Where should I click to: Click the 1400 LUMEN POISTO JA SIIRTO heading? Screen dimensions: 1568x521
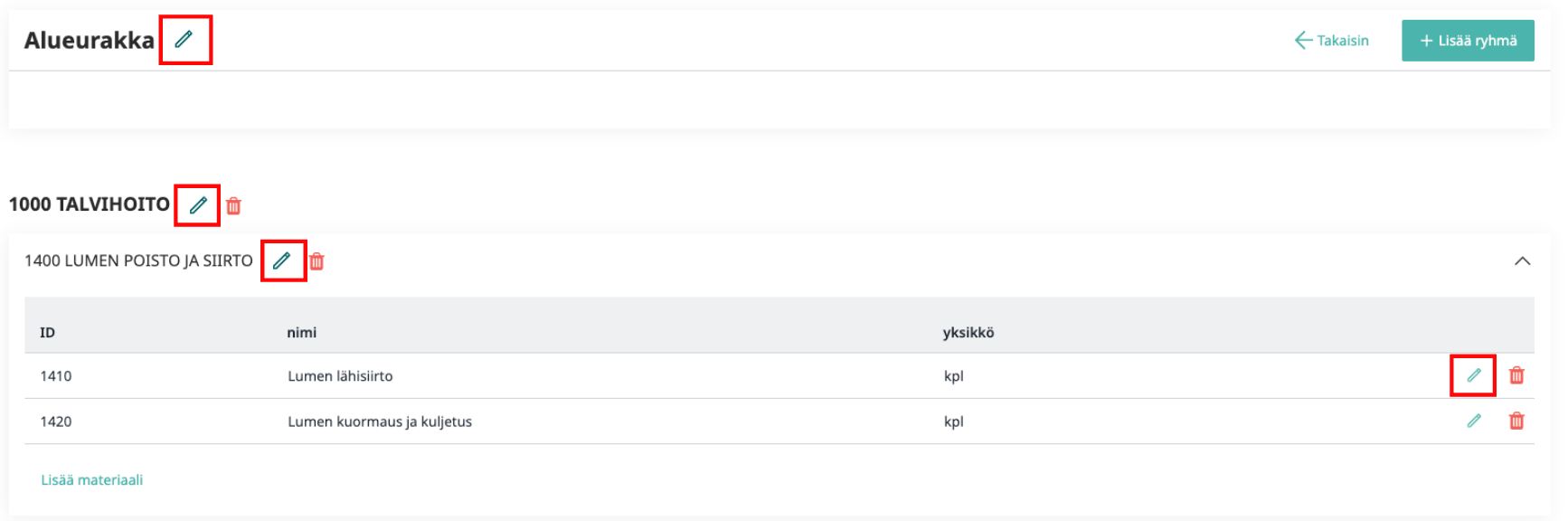[x=138, y=260]
